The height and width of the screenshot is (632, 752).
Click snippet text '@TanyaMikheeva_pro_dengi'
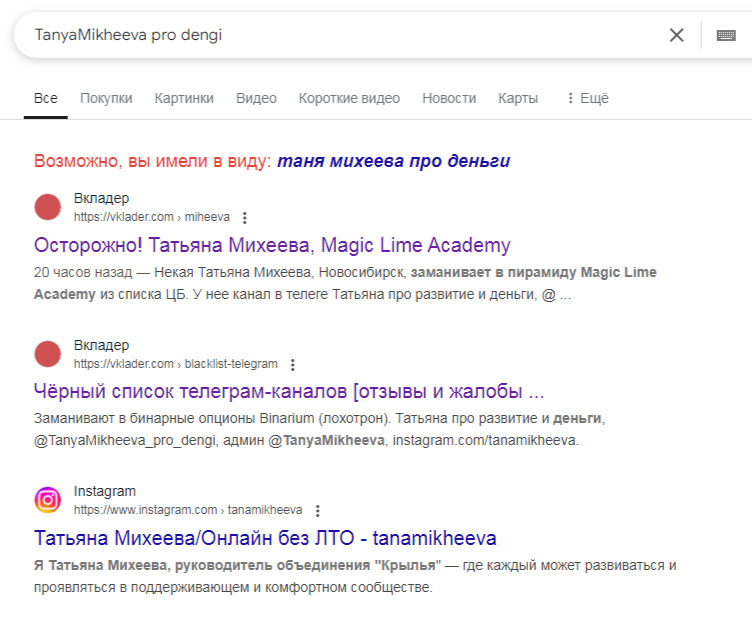click(124, 440)
